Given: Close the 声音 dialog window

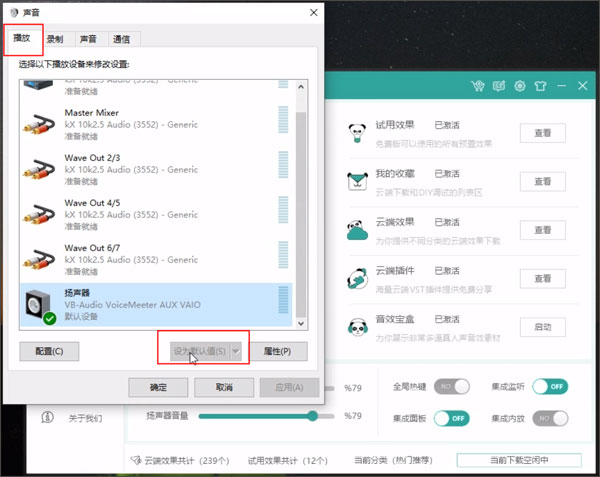Looking at the screenshot, I should 313,13.
